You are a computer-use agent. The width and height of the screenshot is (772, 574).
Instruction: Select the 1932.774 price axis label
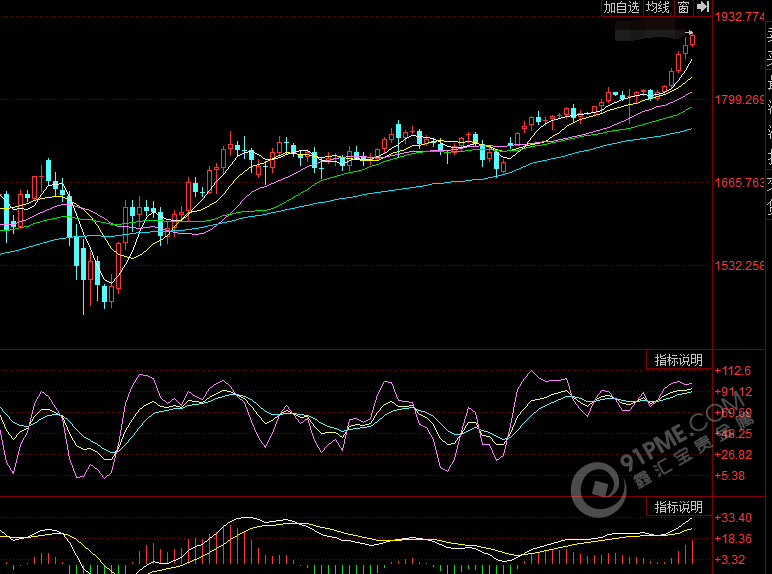(x=740, y=17)
